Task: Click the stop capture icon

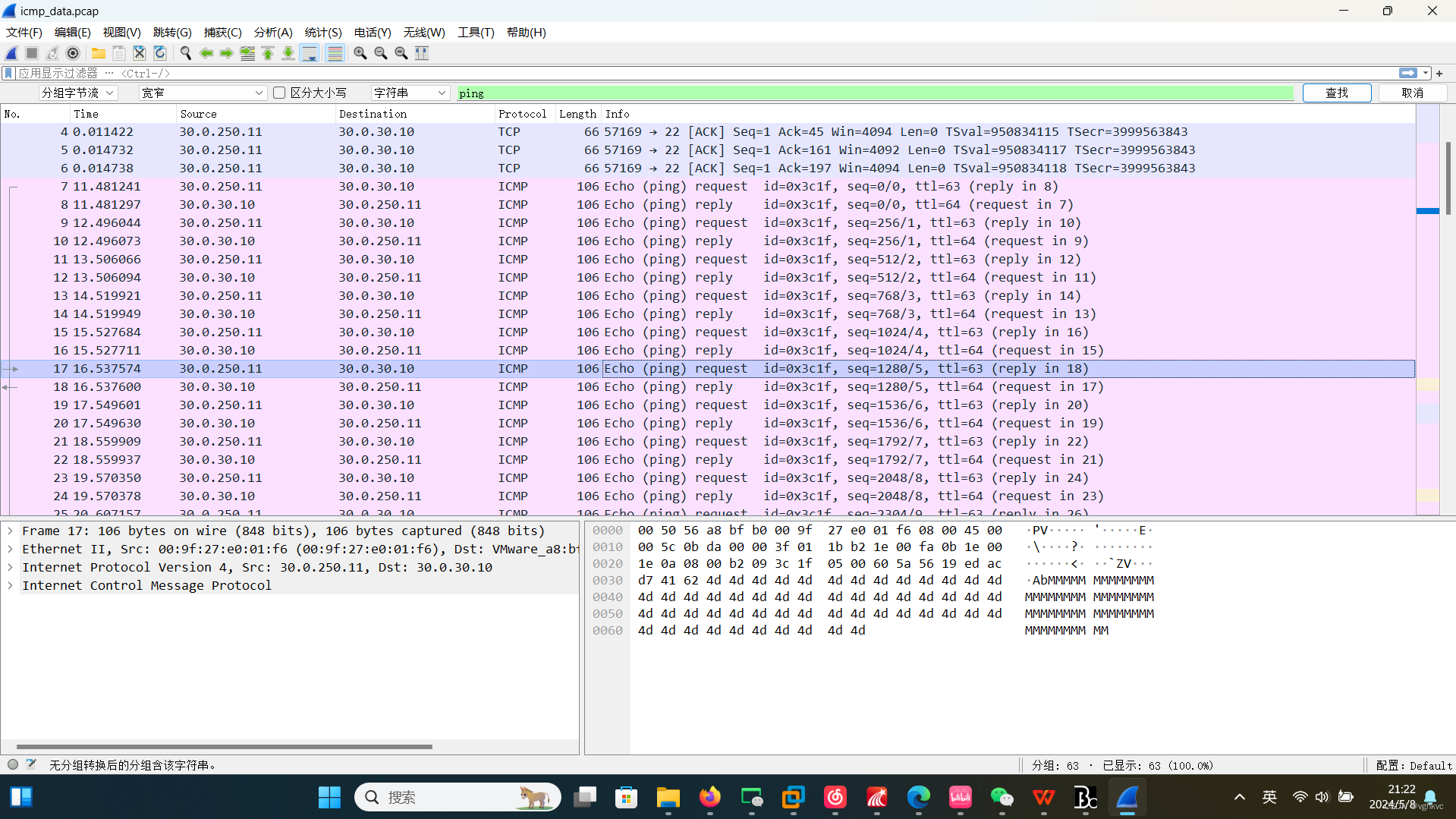Action: click(31, 53)
